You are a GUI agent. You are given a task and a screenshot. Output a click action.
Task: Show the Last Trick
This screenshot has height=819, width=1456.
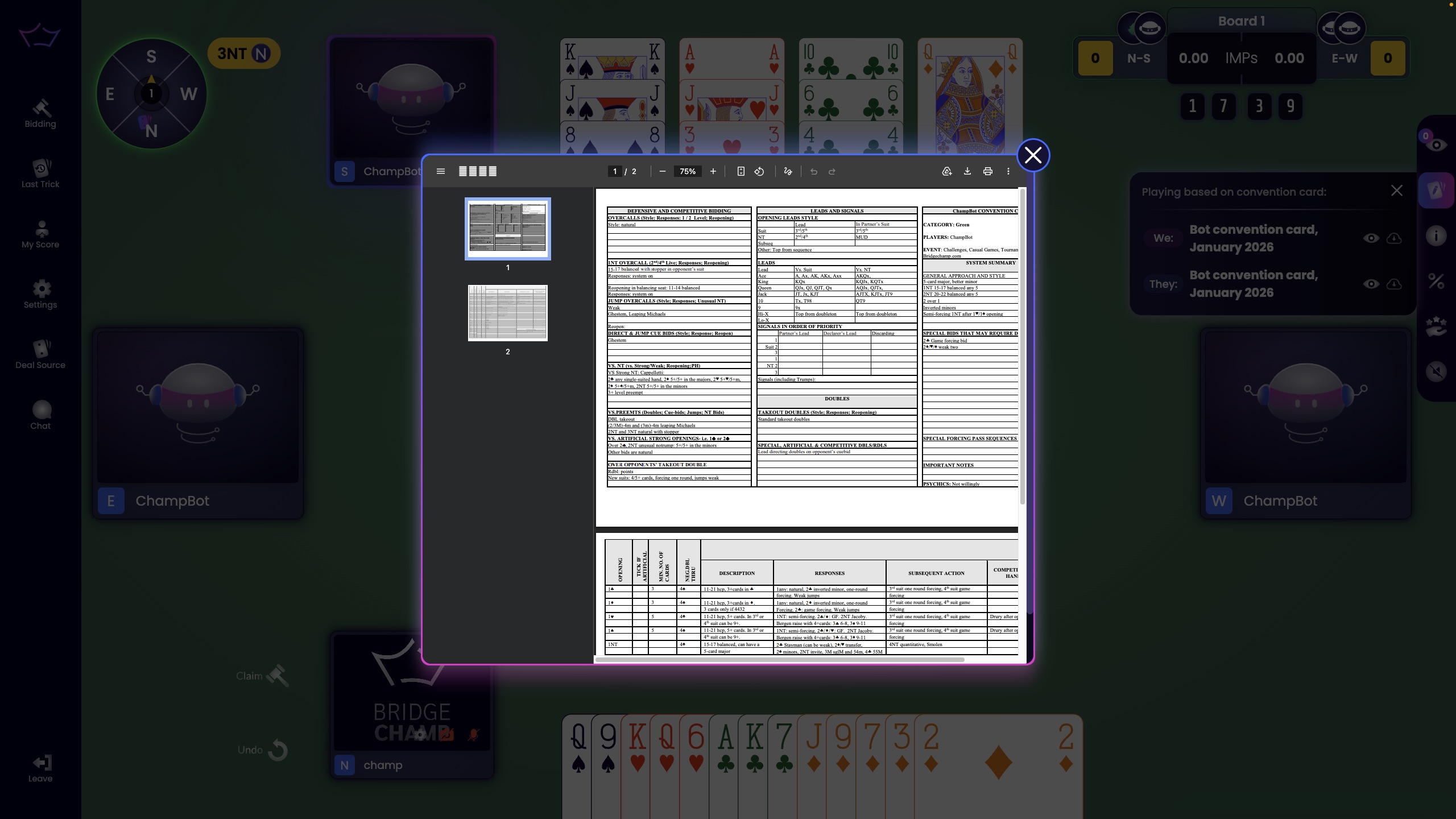[x=40, y=175]
